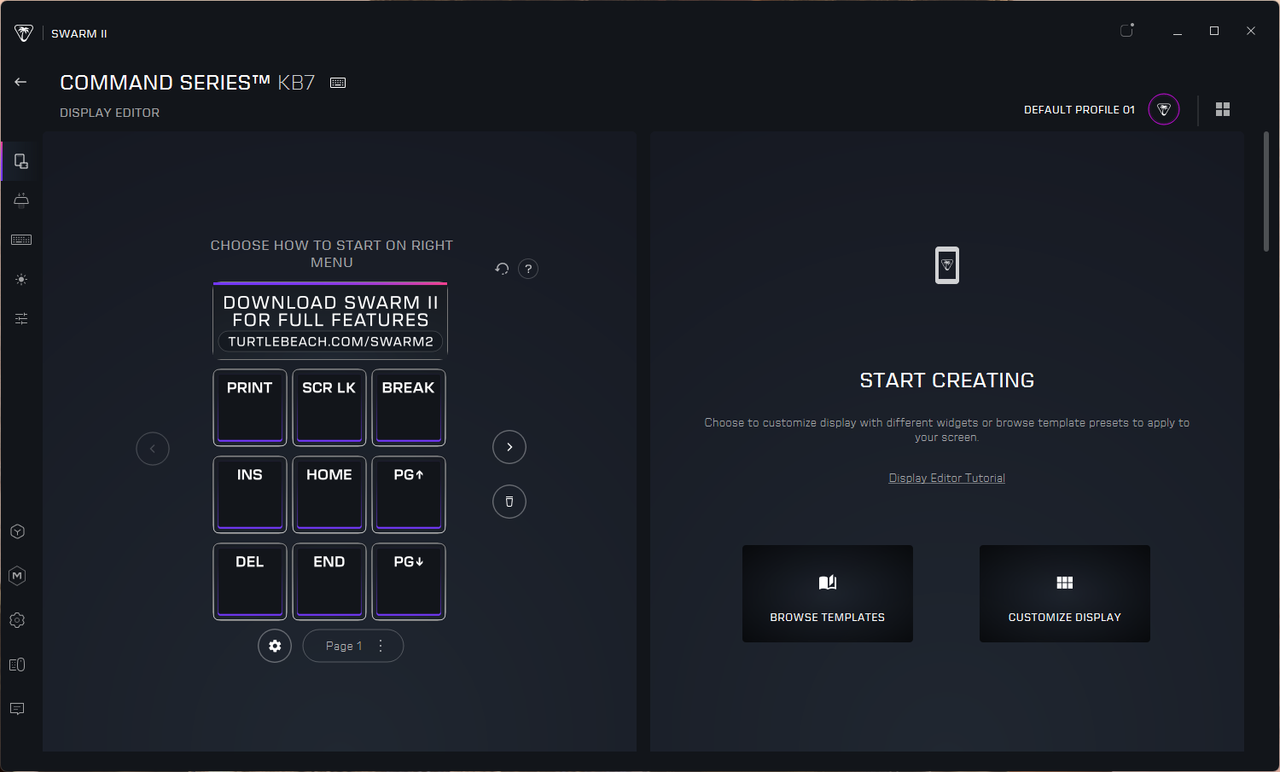1280x772 pixels.
Task: Reset the display with the reset icon
Action: click(502, 269)
